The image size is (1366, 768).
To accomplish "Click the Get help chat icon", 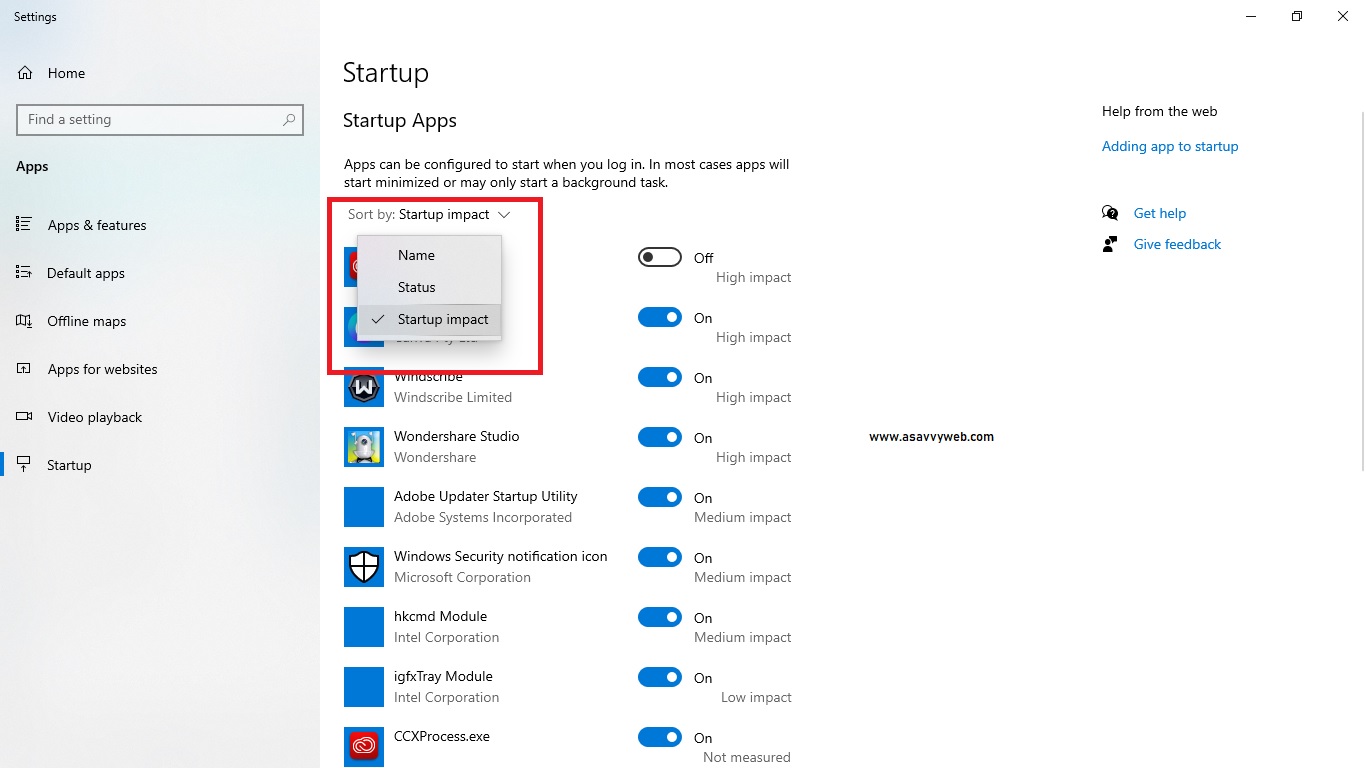I will tap(1110, 213).
